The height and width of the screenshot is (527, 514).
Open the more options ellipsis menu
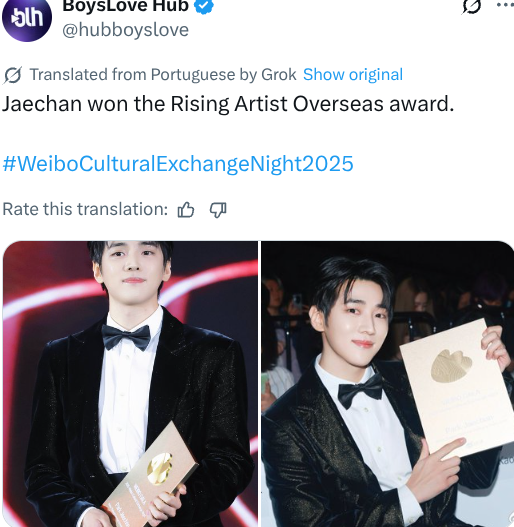point(505,5)
